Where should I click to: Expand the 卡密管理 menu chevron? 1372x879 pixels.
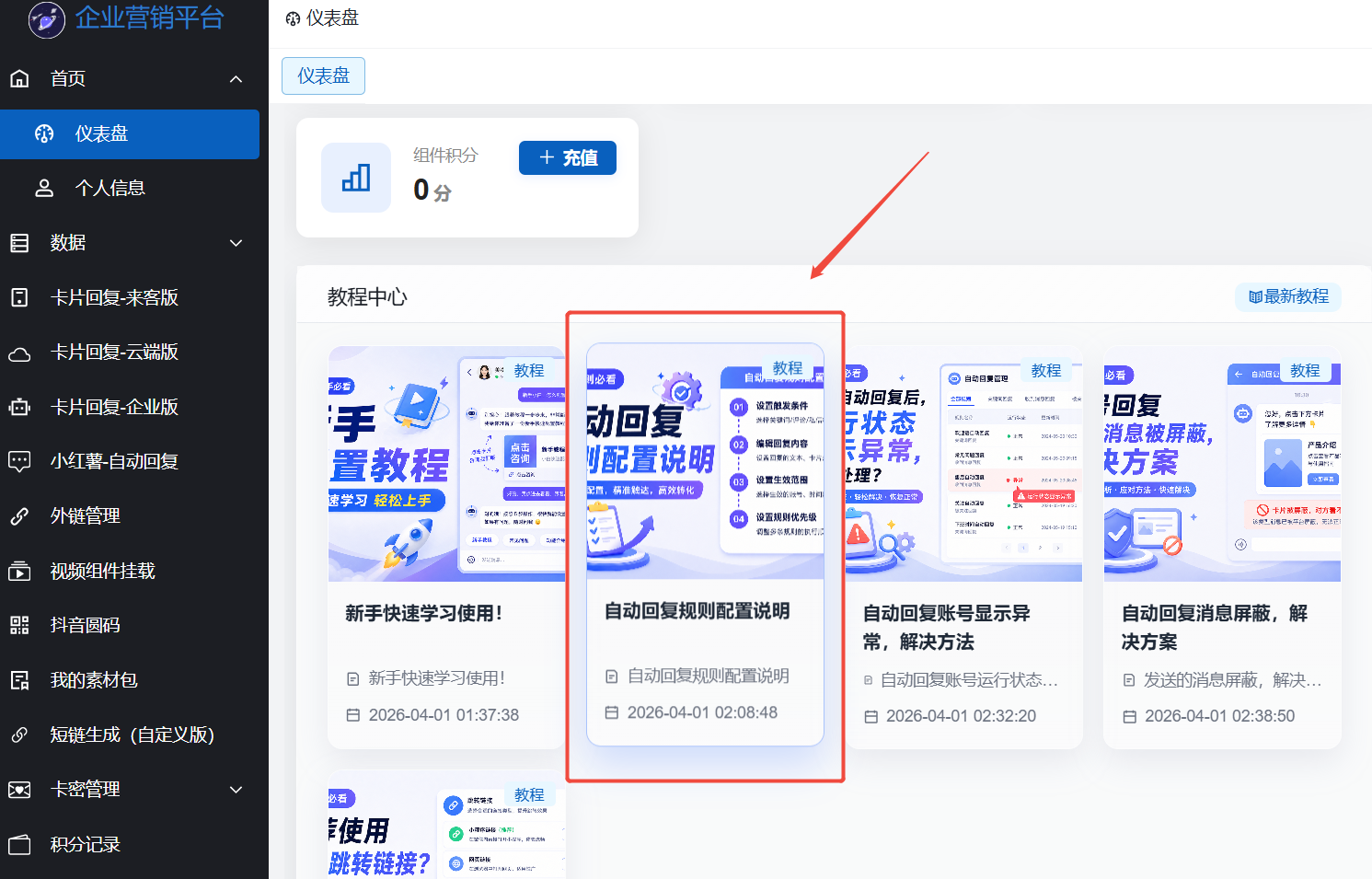click(x=236, y=790)
